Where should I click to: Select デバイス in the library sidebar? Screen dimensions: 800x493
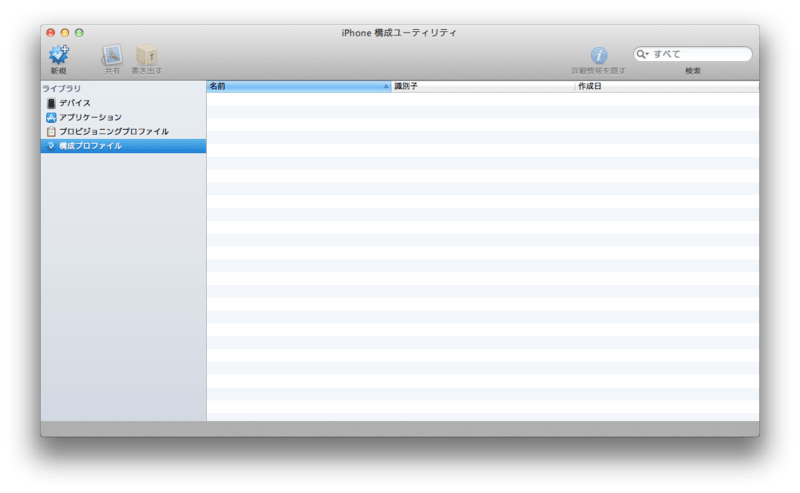[x=74, y=103]
